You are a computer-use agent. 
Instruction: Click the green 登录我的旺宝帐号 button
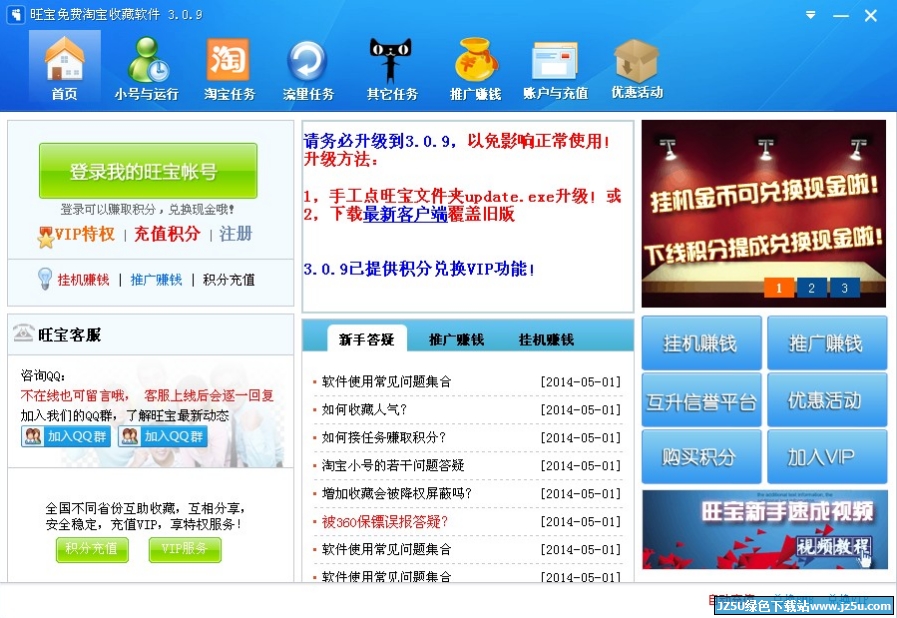click(x=148, y=171)
